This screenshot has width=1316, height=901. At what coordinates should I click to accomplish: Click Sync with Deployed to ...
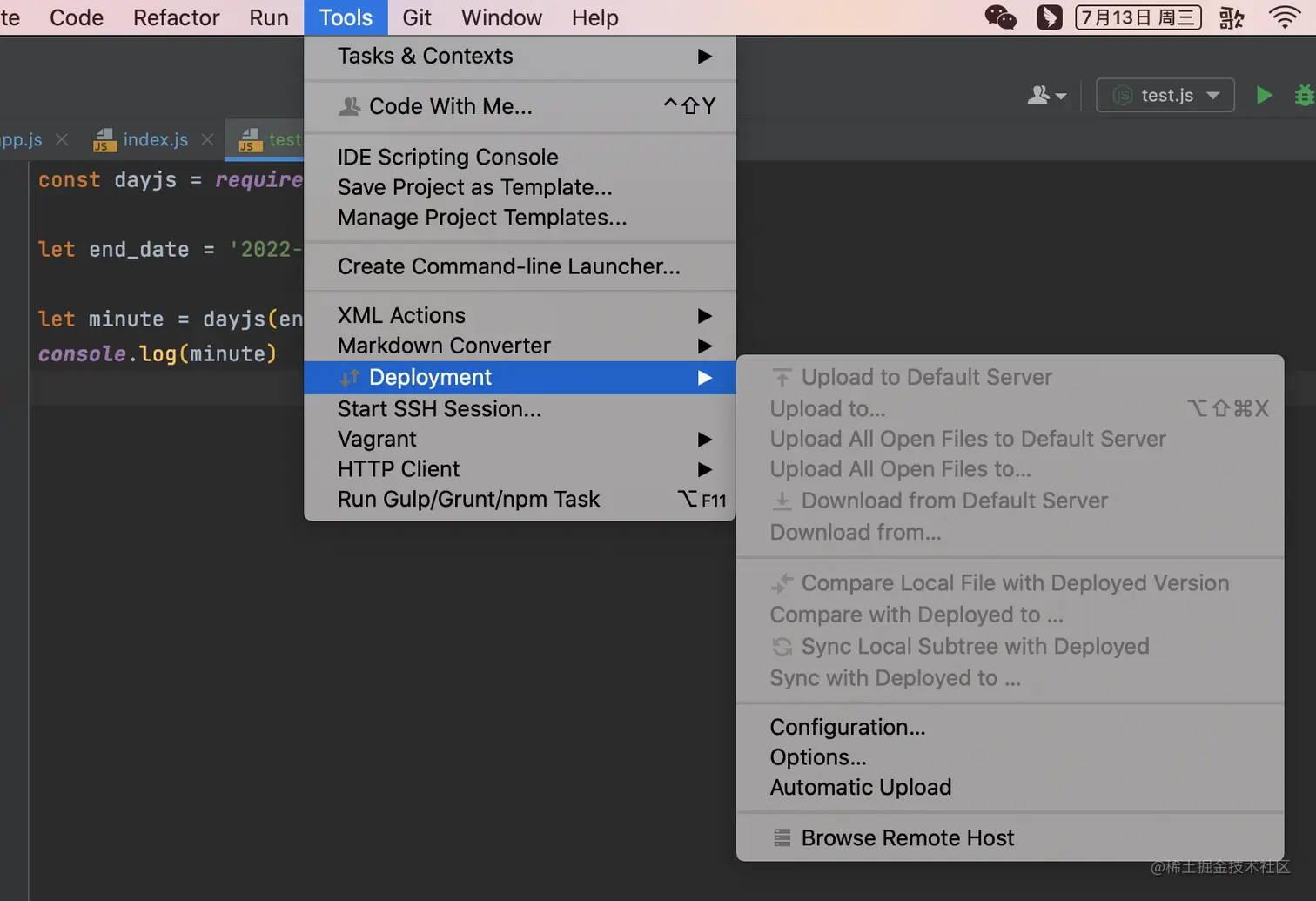pyautogui.click(x=1010, y=678)
